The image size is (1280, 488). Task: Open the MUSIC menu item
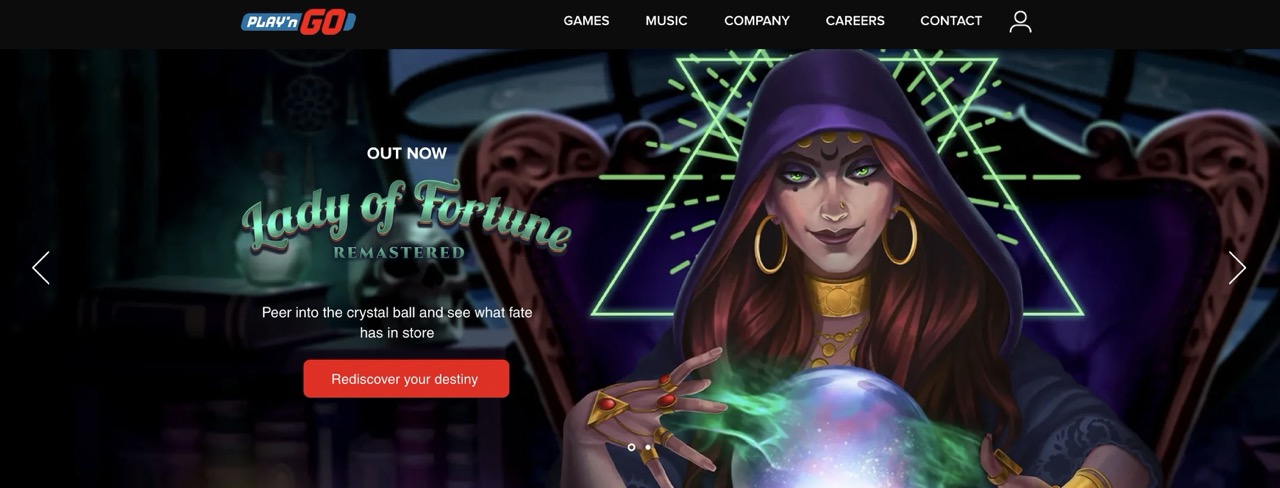(x=666, y=21)
